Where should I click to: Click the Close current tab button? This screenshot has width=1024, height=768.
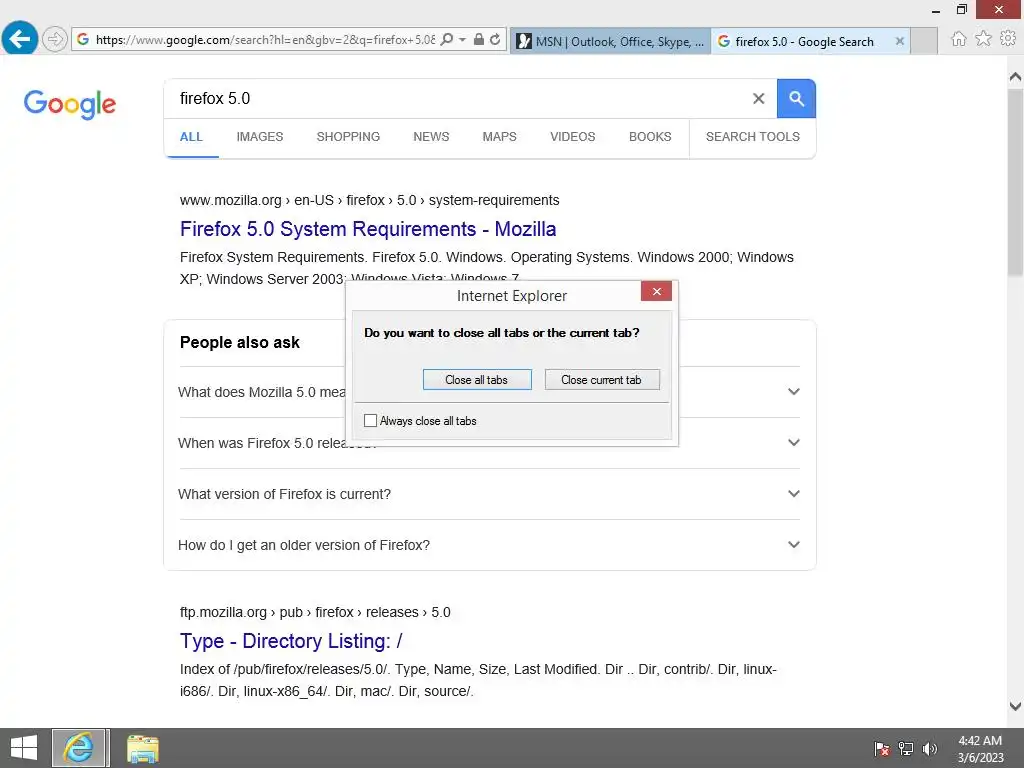pyautogui.click(x=601, y=379)
